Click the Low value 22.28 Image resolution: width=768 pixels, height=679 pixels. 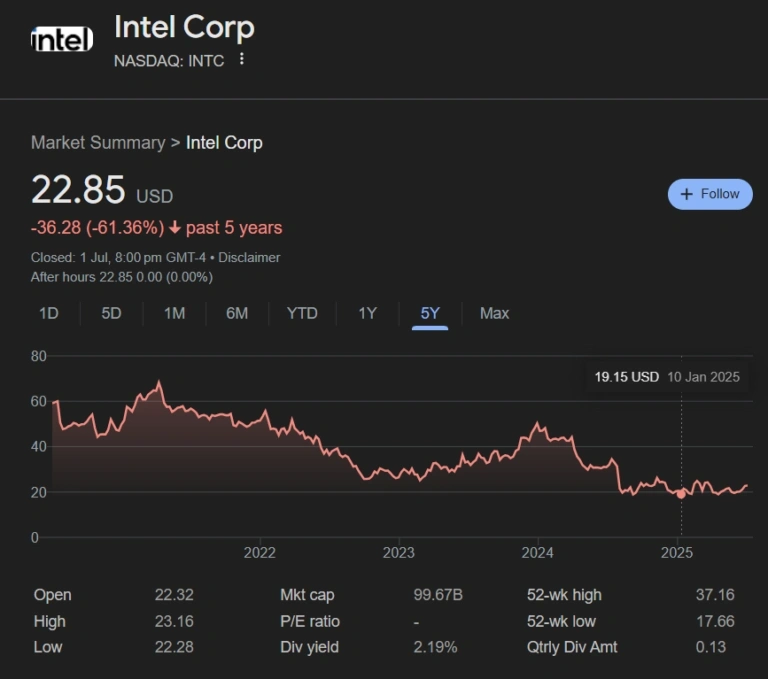[174, 647]
